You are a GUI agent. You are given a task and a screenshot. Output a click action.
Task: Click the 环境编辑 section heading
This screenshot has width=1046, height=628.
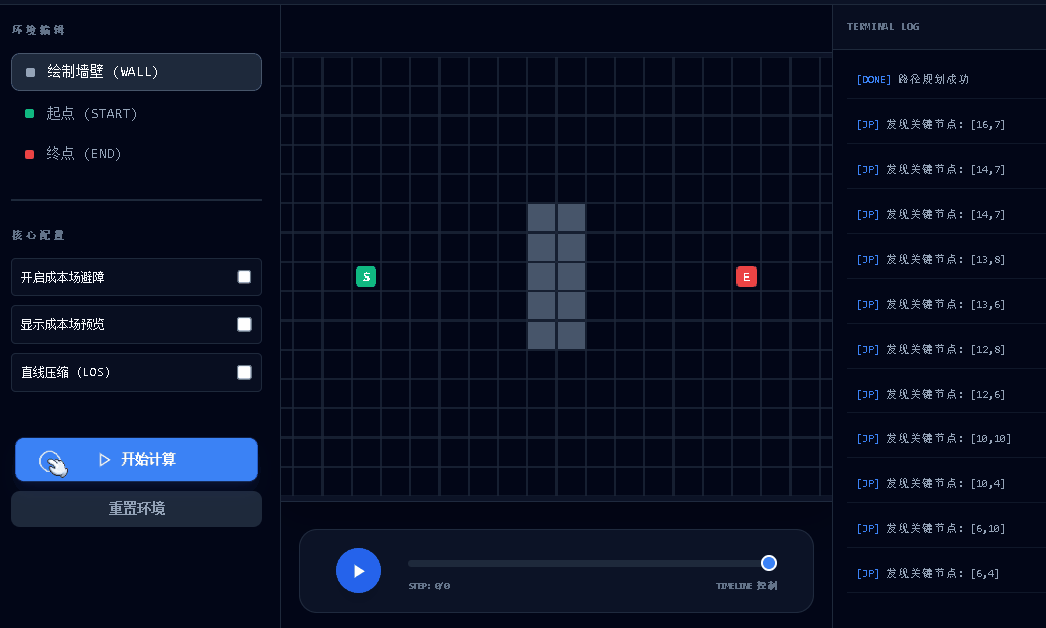38,30
